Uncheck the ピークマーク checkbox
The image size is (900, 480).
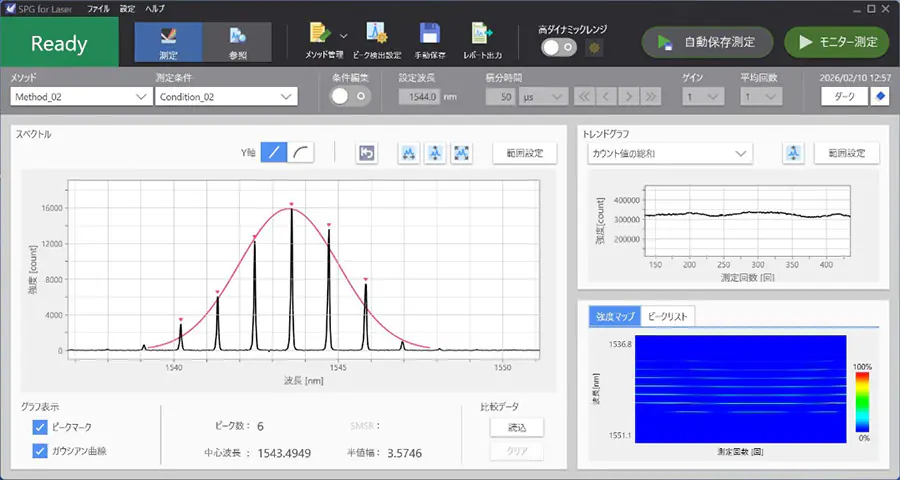pos(40,427)
